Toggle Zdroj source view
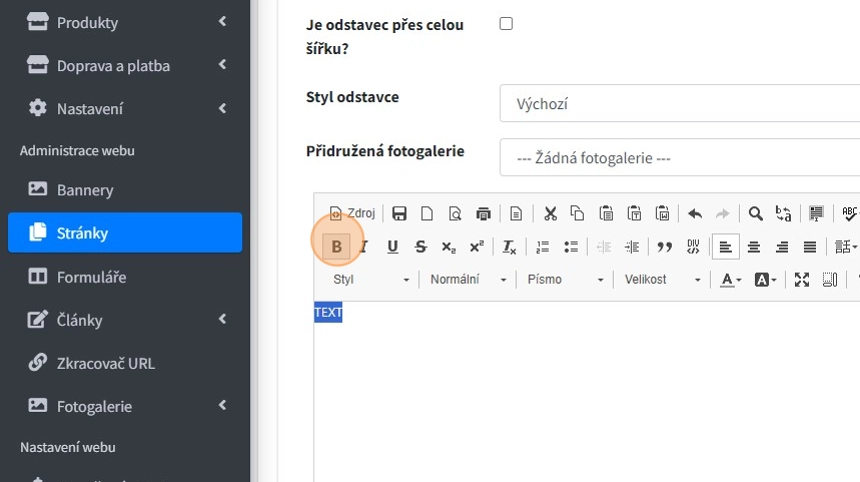860x482 pixels. coord(352,213)
